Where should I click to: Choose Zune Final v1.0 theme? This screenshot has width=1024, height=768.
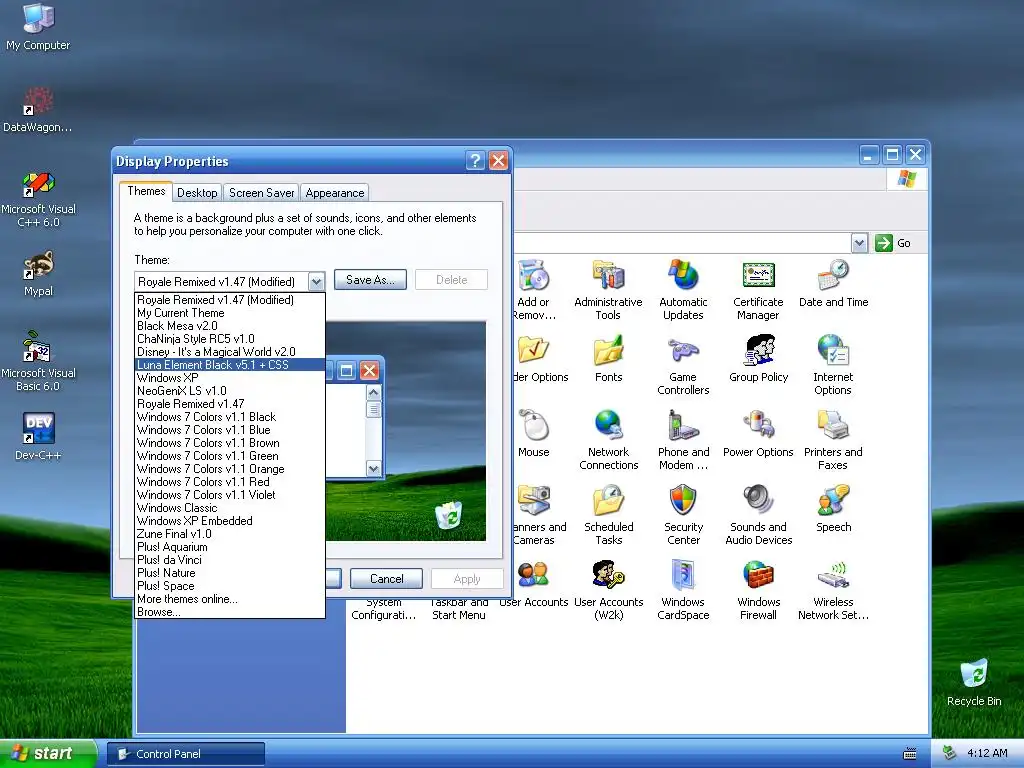pyautogui.click(x=230, y=534)
